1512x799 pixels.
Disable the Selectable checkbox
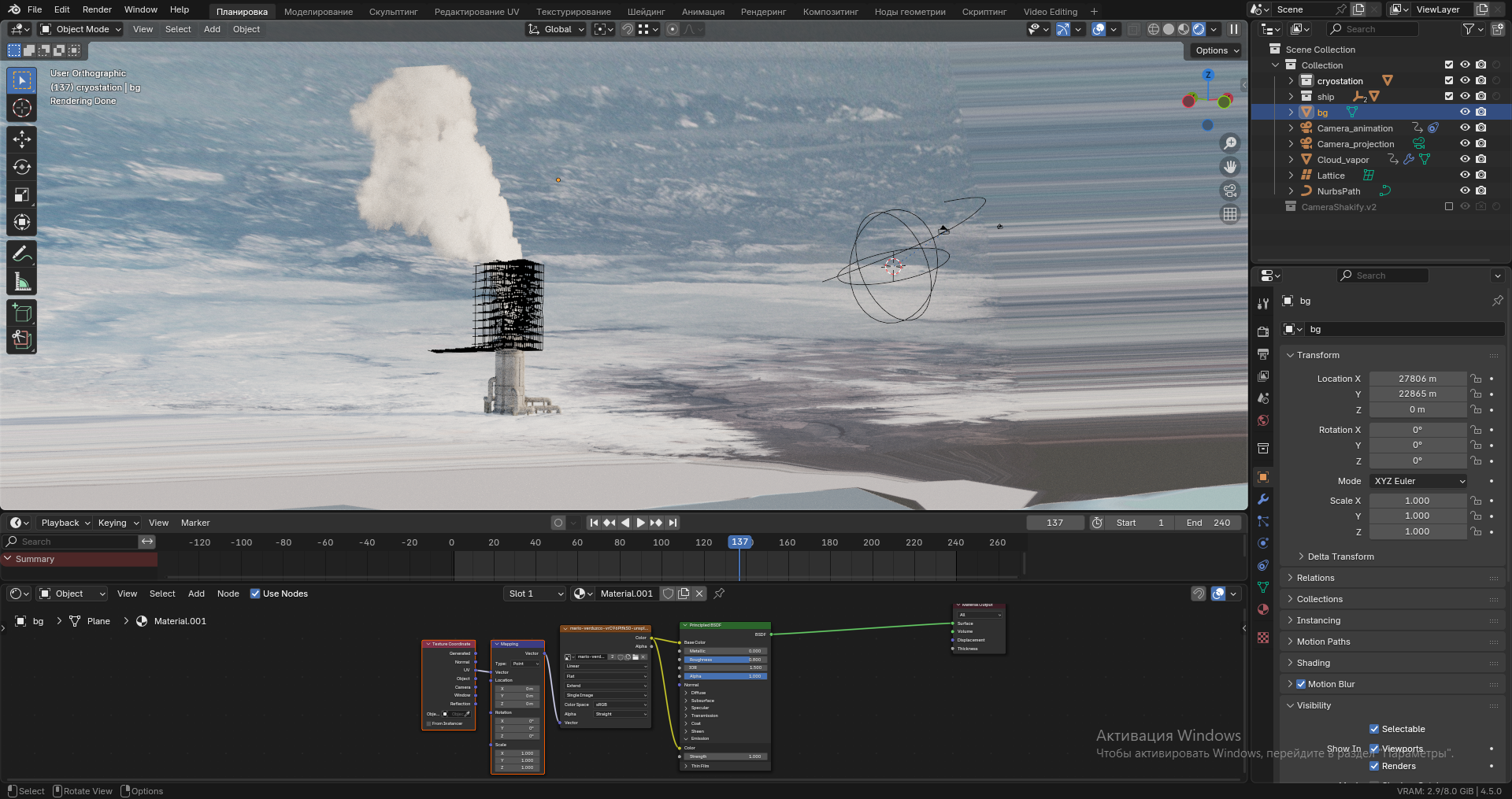pyautogui.click(x=1374, y=729)
